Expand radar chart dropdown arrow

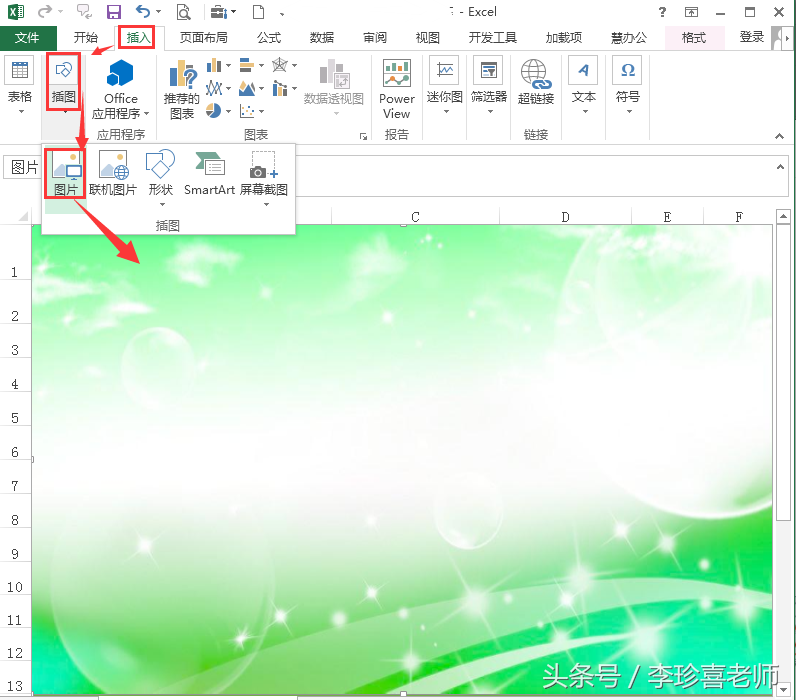coord(294,65)
